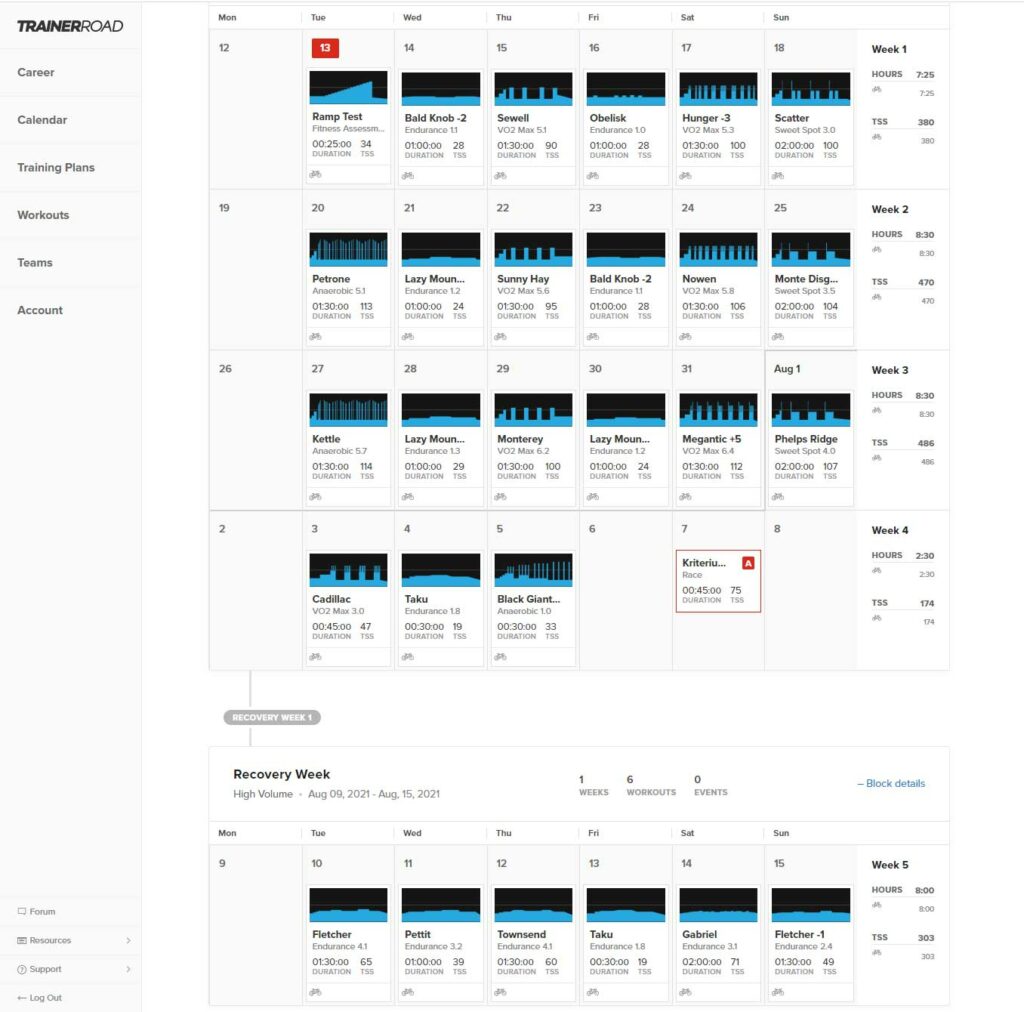Viewport: 1024px width, 1012px height.
Task: Click the Monterey workout title
Action: click(x=520, y=439)
